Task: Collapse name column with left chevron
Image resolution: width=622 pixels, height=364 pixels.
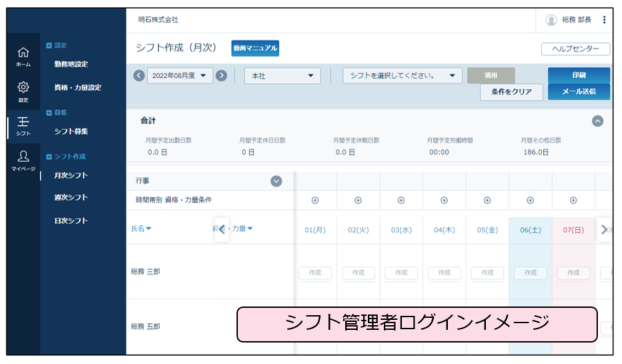Action: click(222, 229)
